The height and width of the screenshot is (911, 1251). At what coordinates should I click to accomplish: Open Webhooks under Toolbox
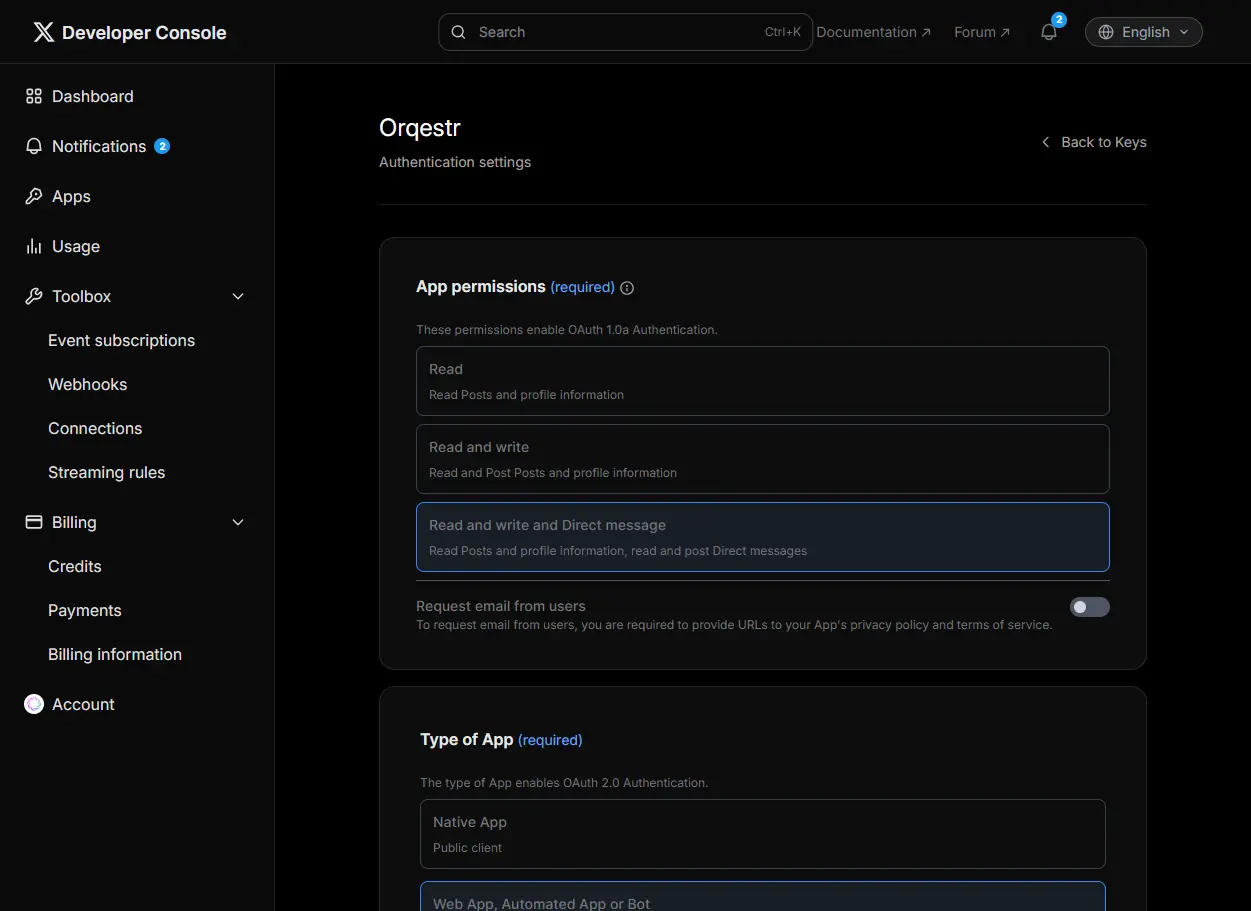[88, 384]
